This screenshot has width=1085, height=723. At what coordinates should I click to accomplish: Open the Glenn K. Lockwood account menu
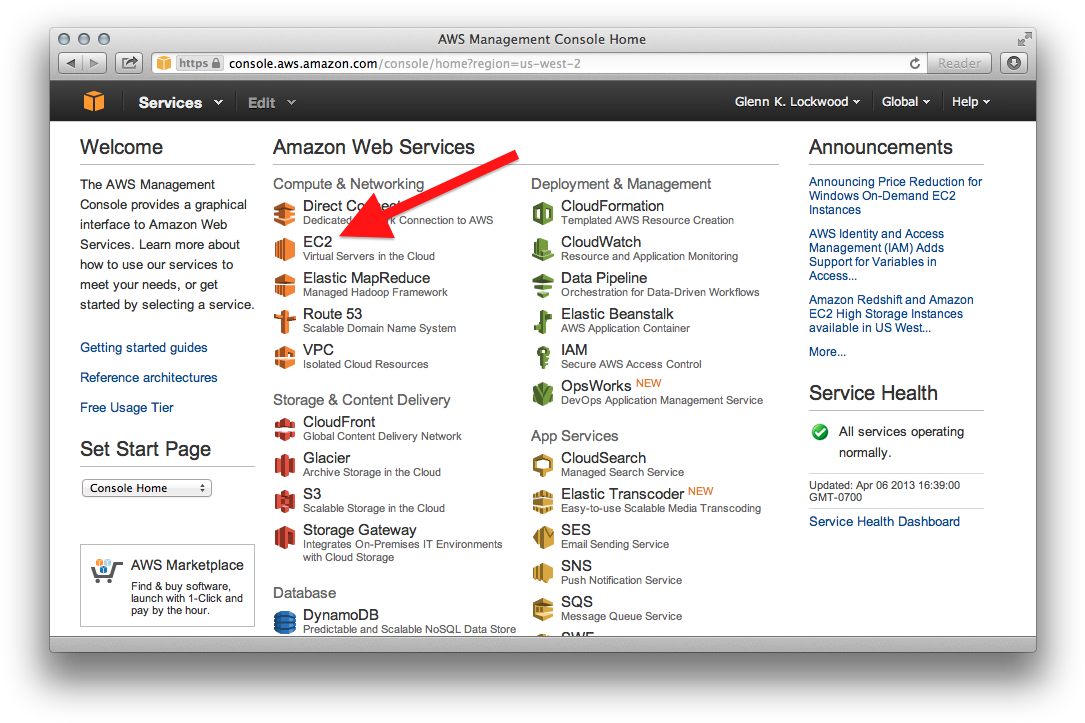coord(797,102)
